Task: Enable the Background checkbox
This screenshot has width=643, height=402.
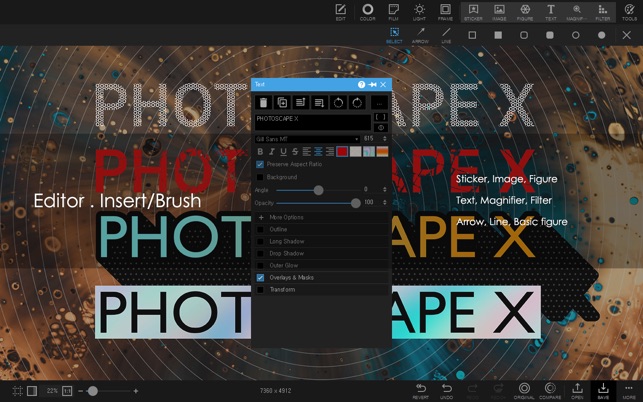Action: pos(260,177)
